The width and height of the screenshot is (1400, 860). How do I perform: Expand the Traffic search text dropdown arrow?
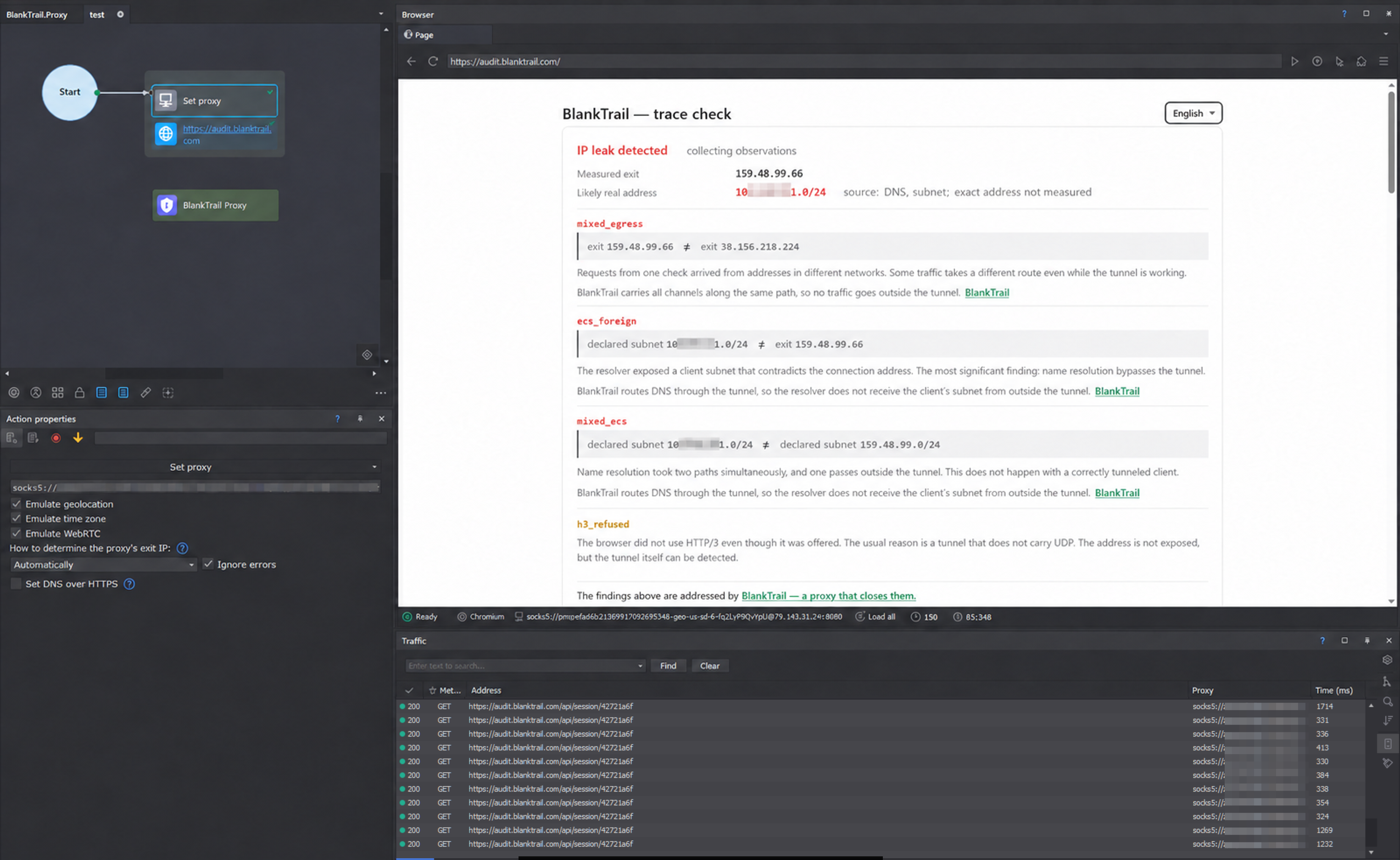pyautogui.click(x=640, y=666)
